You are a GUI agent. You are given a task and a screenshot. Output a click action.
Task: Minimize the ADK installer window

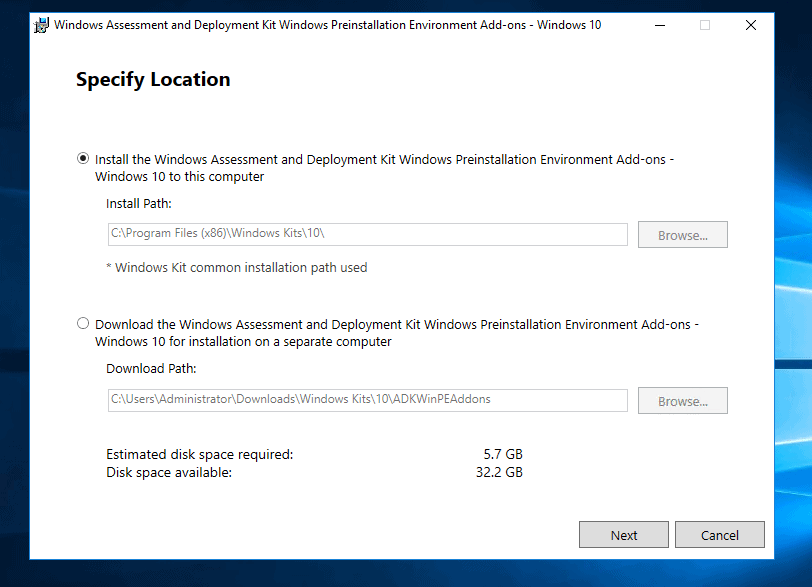(x=659, y=24)
